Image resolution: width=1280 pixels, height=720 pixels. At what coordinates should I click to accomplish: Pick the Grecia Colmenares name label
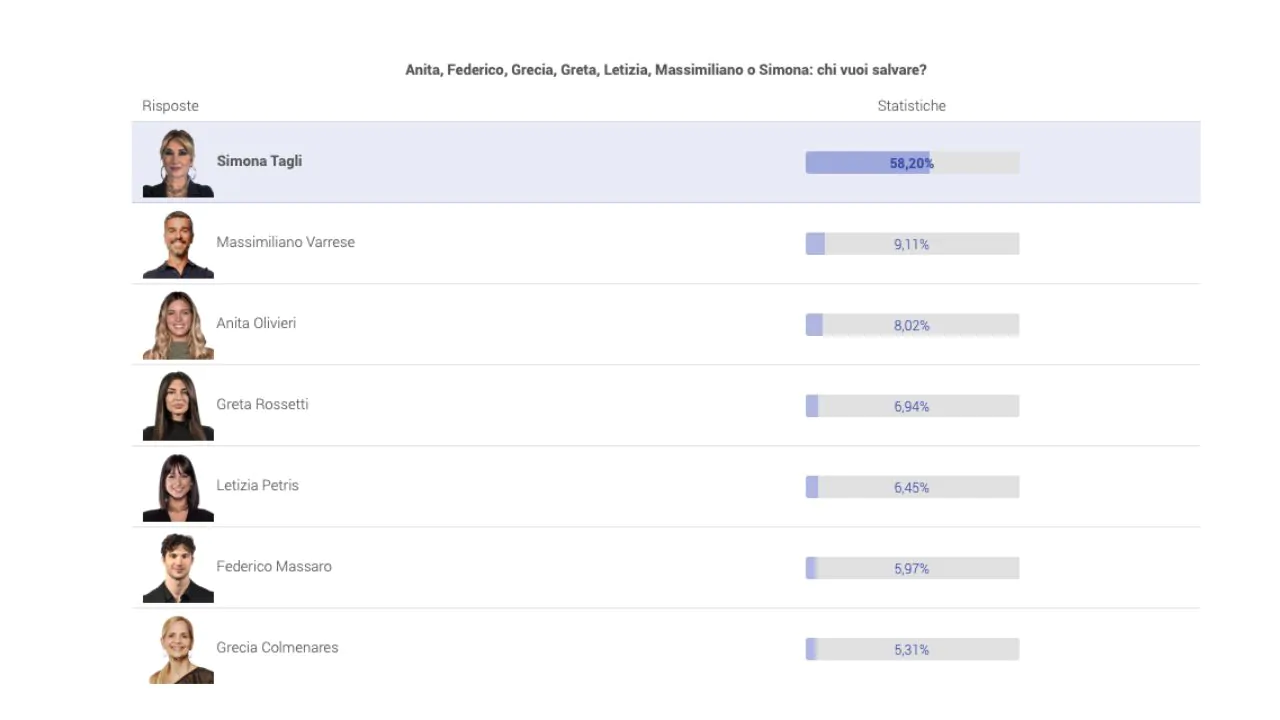coord(277,647)
